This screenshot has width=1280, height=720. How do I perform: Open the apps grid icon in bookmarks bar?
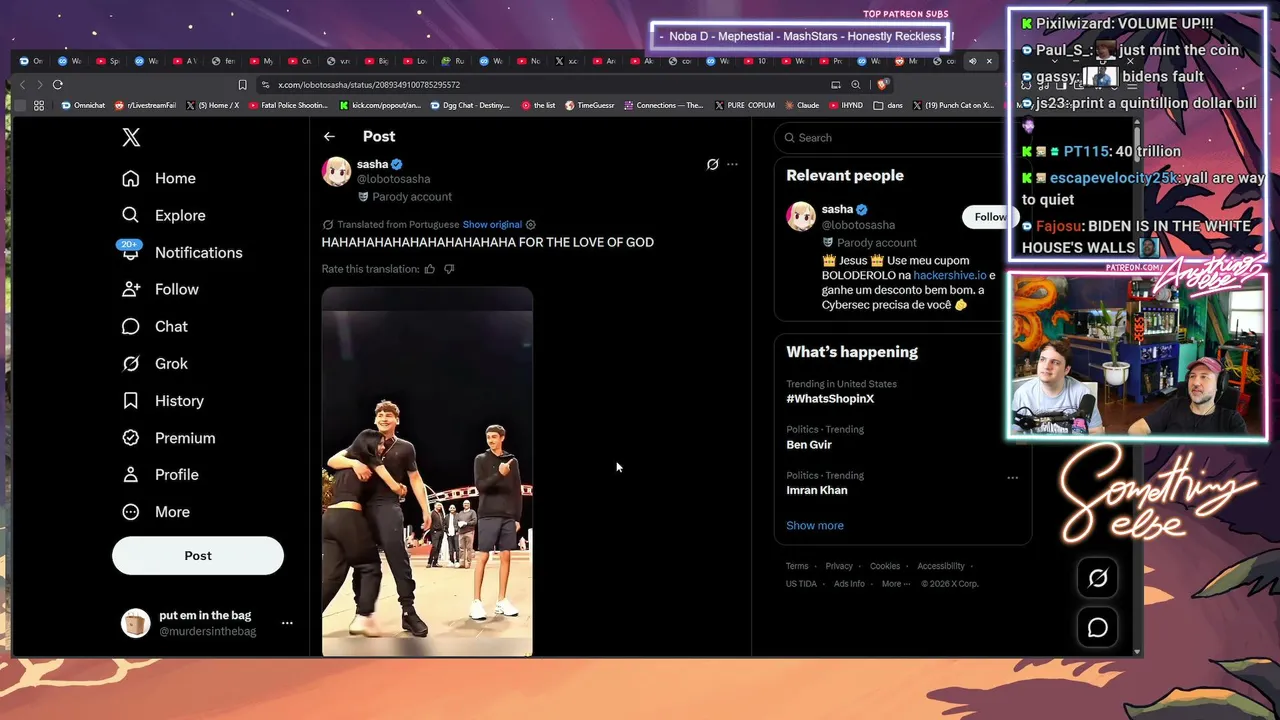[39, 105]
